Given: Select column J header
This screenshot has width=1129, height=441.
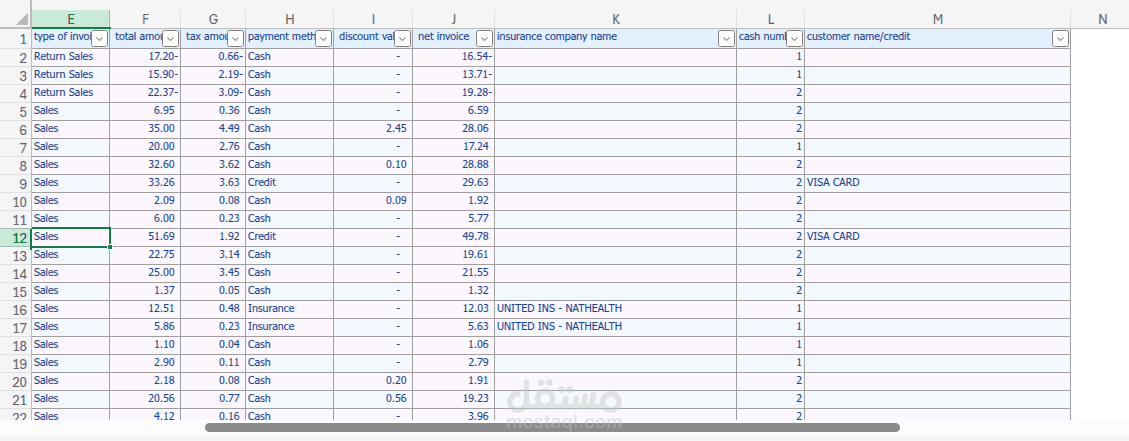Looking at the screenshot, I should [x=454, y=19].
